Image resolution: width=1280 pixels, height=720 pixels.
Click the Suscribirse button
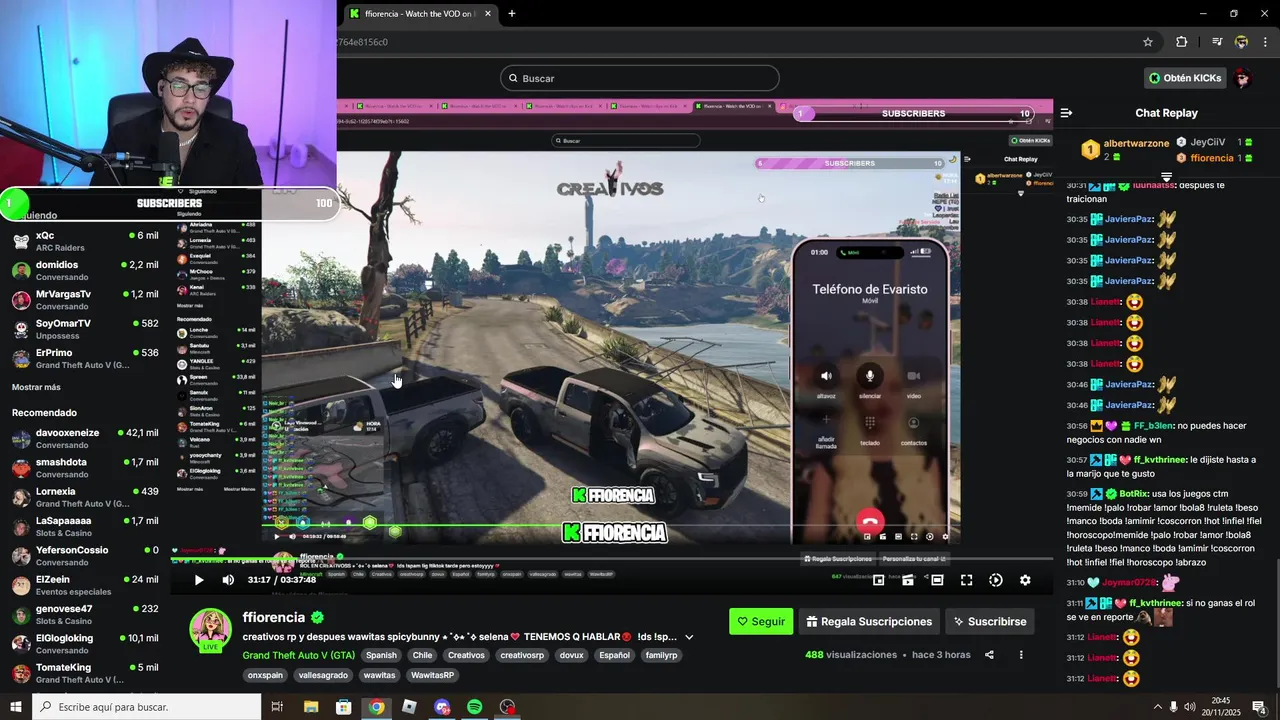pos(989,621)
